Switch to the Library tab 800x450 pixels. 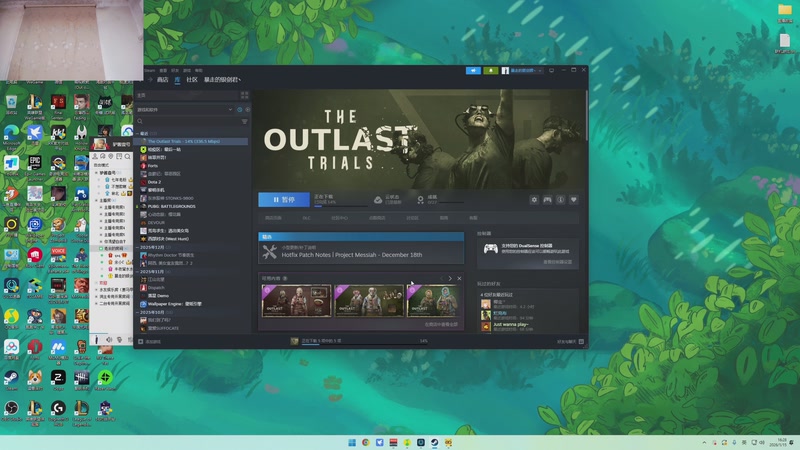177,80
